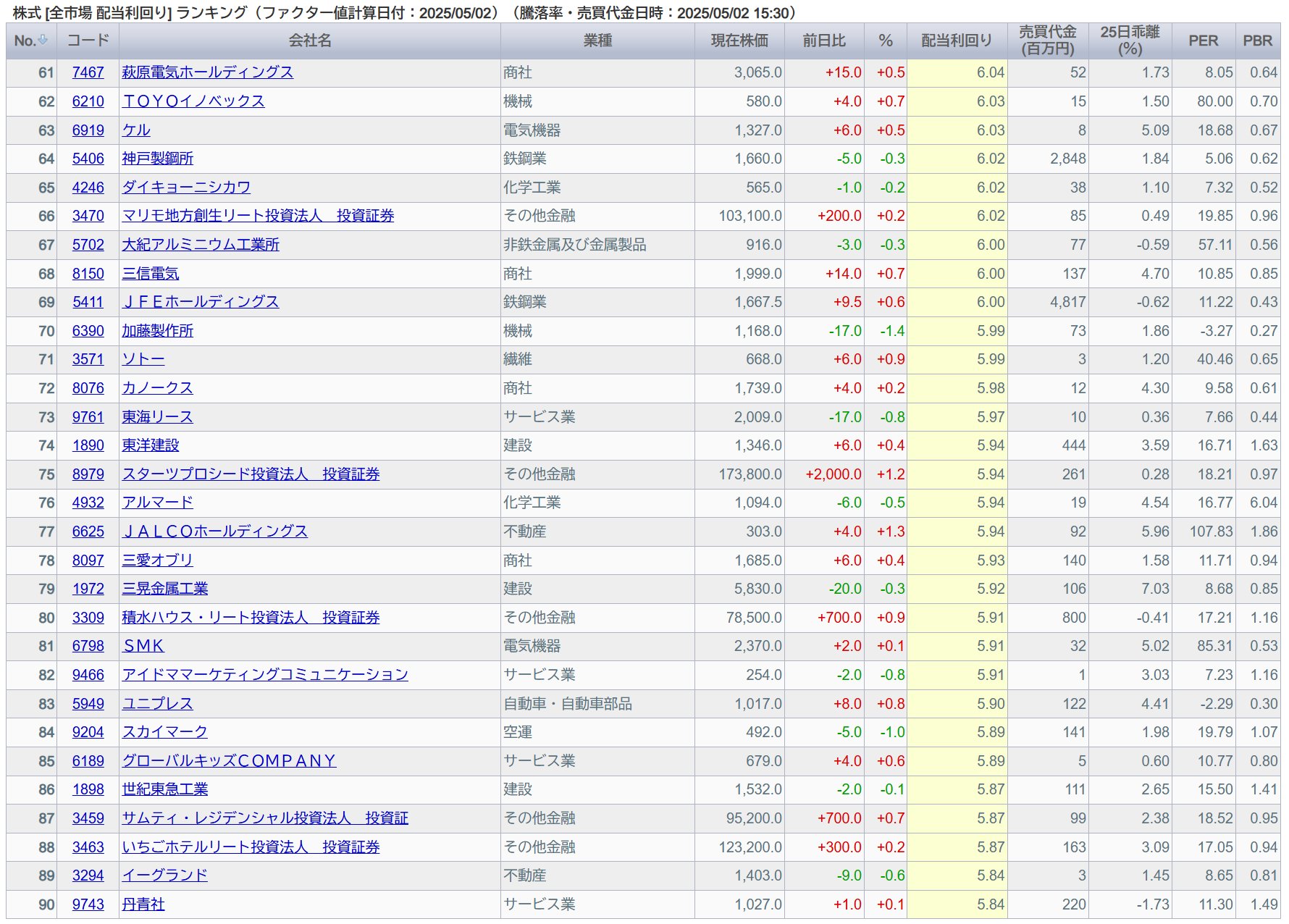The width and height of the screenshot is (1289, 924).
Task: Open ソトー company link
Action: tap(143, 359)
